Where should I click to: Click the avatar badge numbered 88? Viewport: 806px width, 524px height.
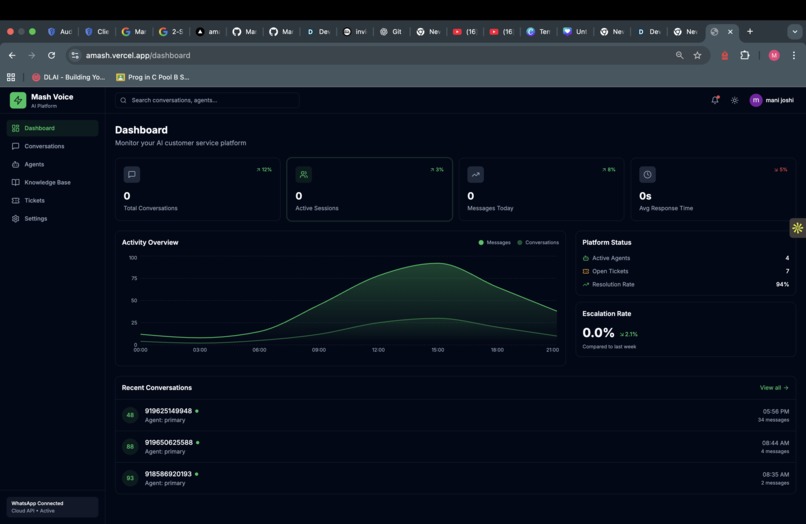130,446
